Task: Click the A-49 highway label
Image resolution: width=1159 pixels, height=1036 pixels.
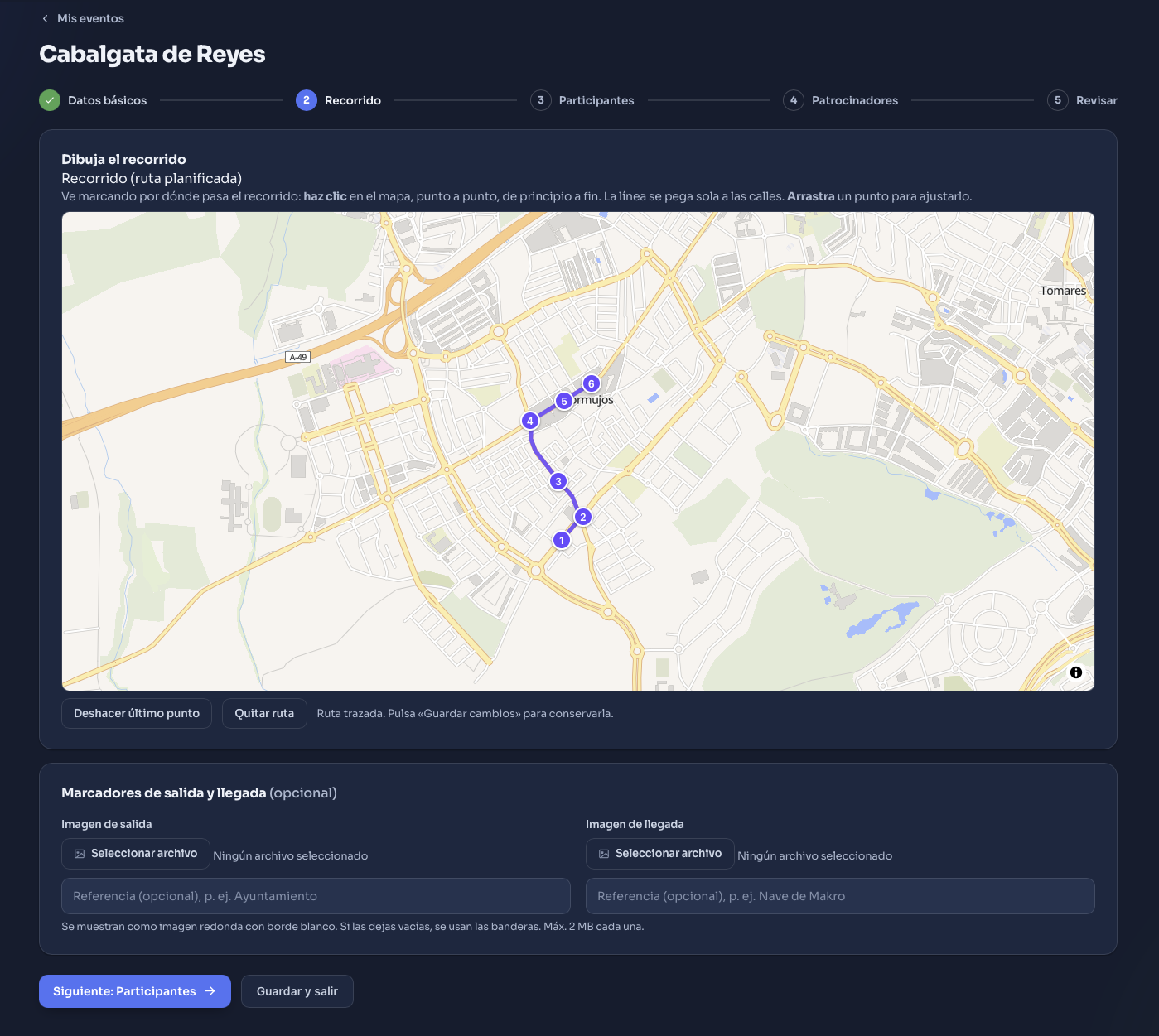Action: point(297,357)
